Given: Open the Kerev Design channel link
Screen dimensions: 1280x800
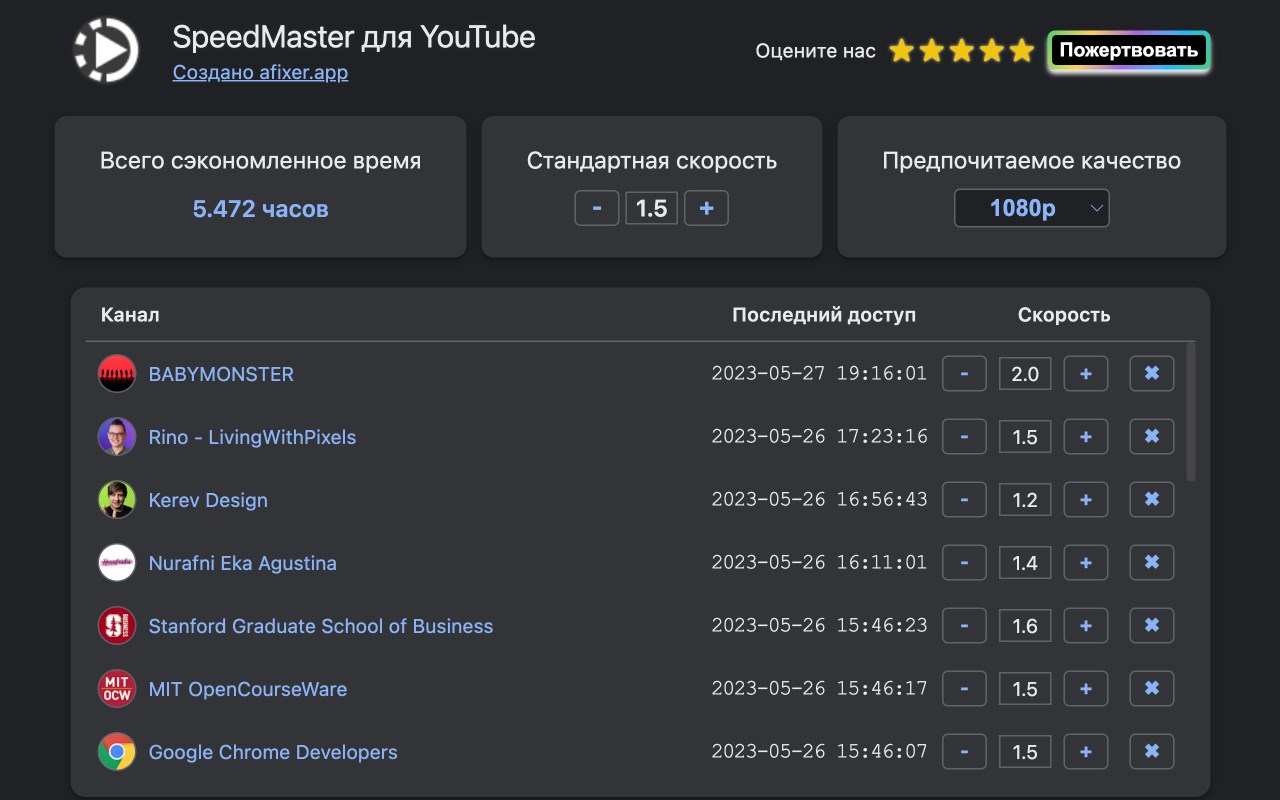Looking at the screenshot, I should (x=208, y=500).
